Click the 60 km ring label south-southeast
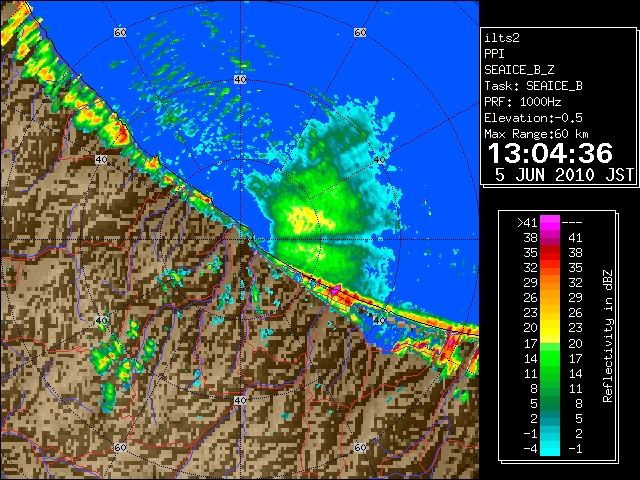The width and height of the screenshot is (640, 480). click(x=360, y=447)
